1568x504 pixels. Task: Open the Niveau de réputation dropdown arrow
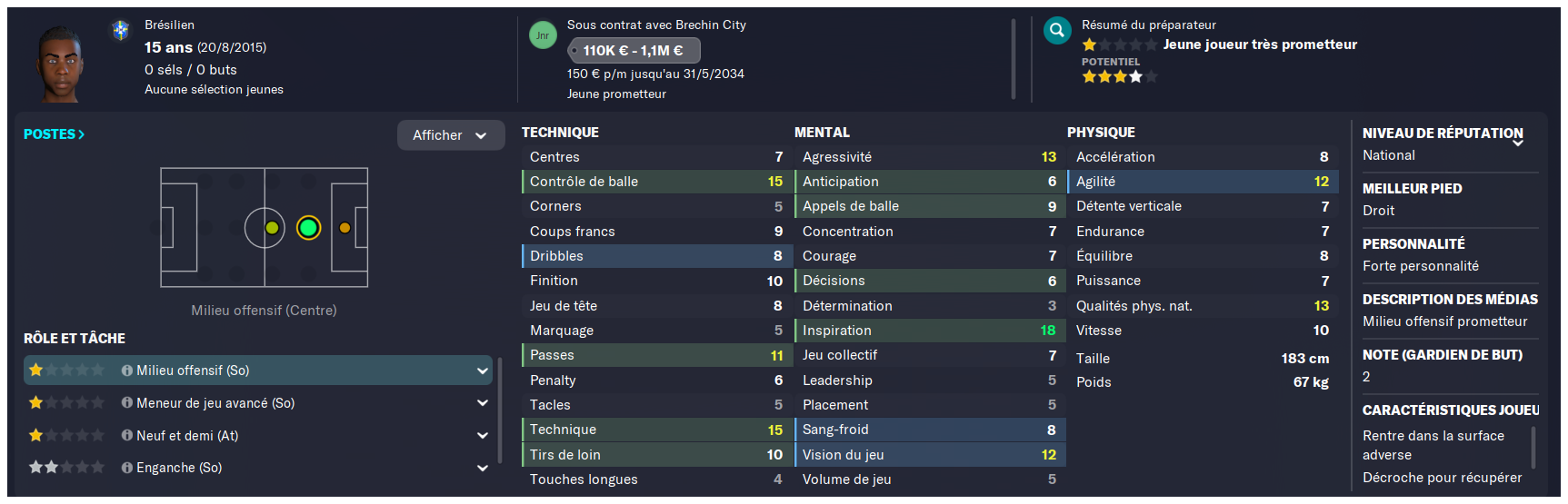(1518, 143)
